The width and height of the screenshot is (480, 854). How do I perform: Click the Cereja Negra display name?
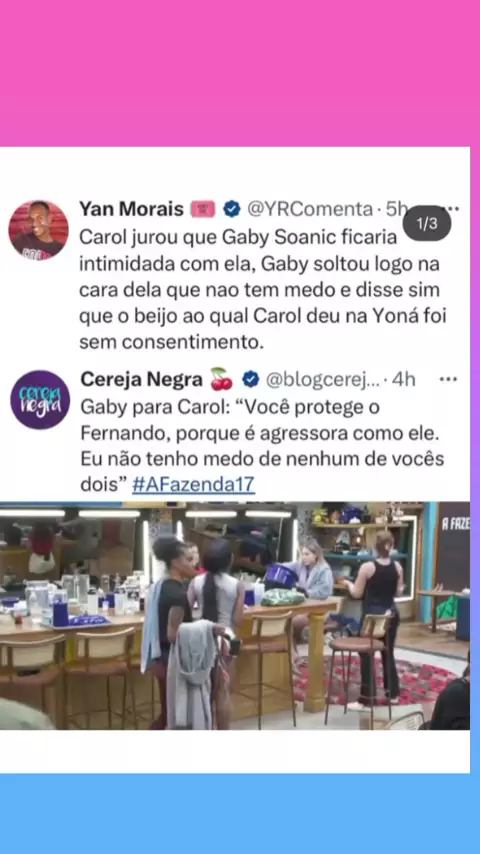click(142, 379)
